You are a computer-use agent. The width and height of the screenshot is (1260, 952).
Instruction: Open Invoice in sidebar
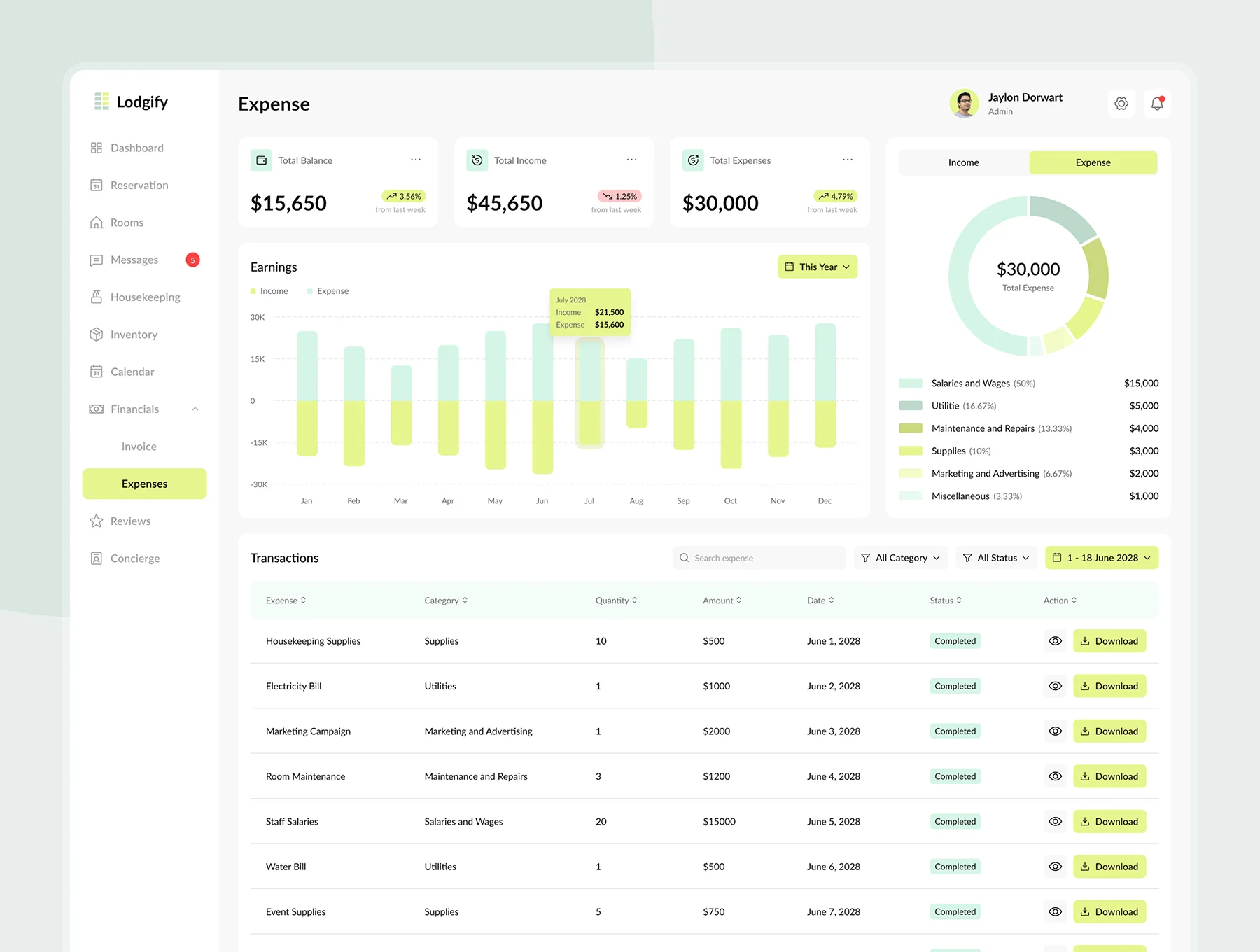pos(139,447)
